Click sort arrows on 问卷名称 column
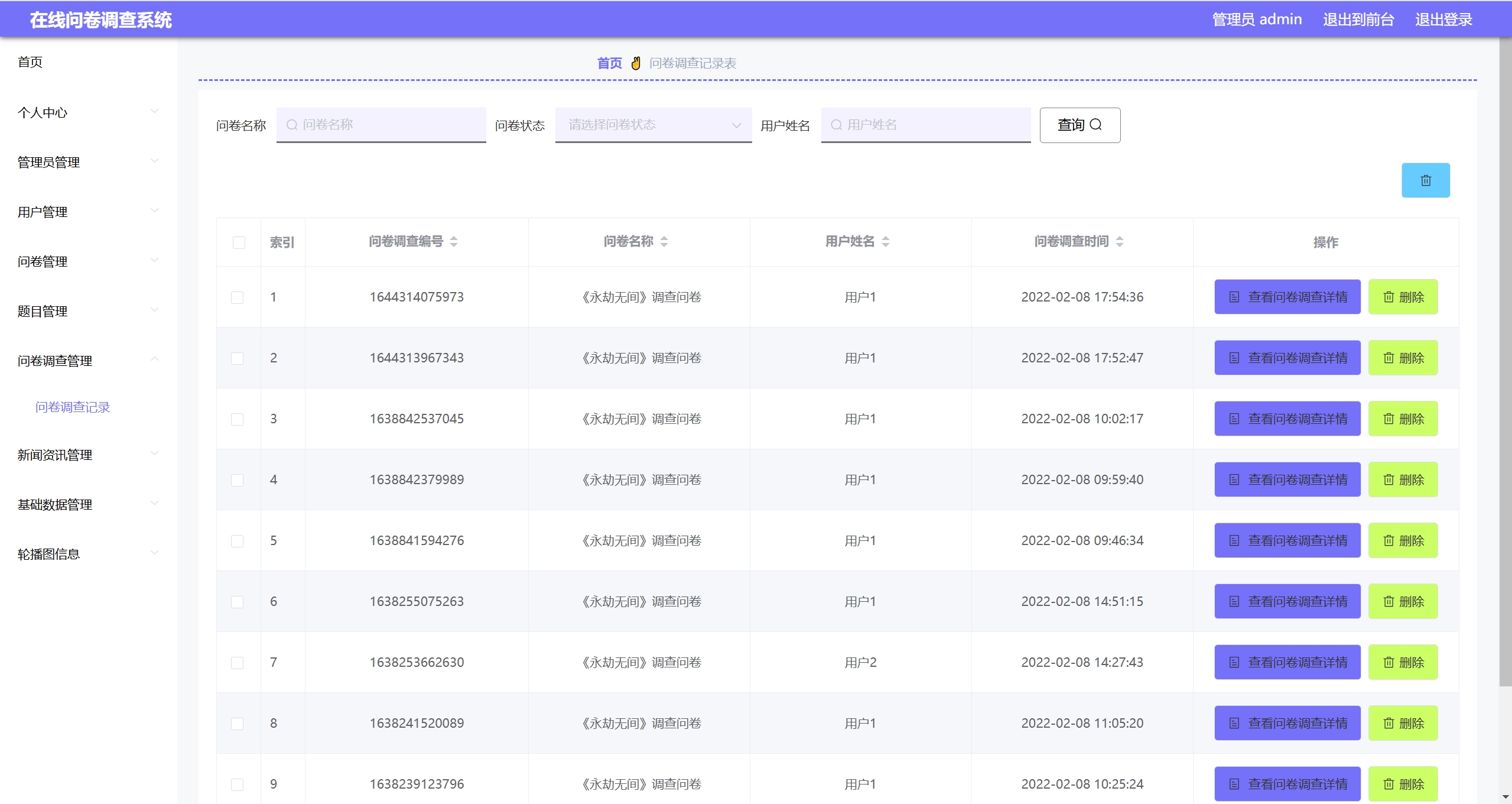The image size is (1512, 804). click(664, 241)
